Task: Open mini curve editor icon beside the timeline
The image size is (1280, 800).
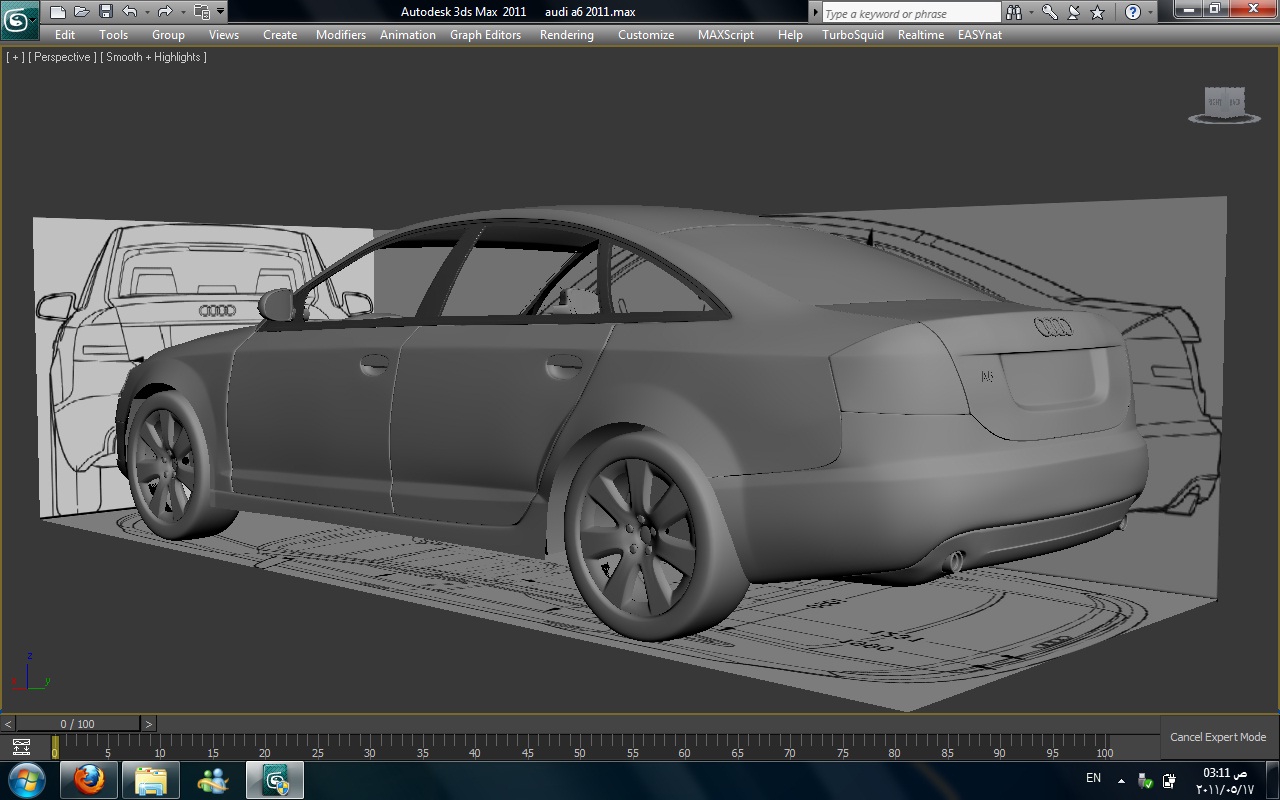Action: pyautogui.click(x=20, y=746)
